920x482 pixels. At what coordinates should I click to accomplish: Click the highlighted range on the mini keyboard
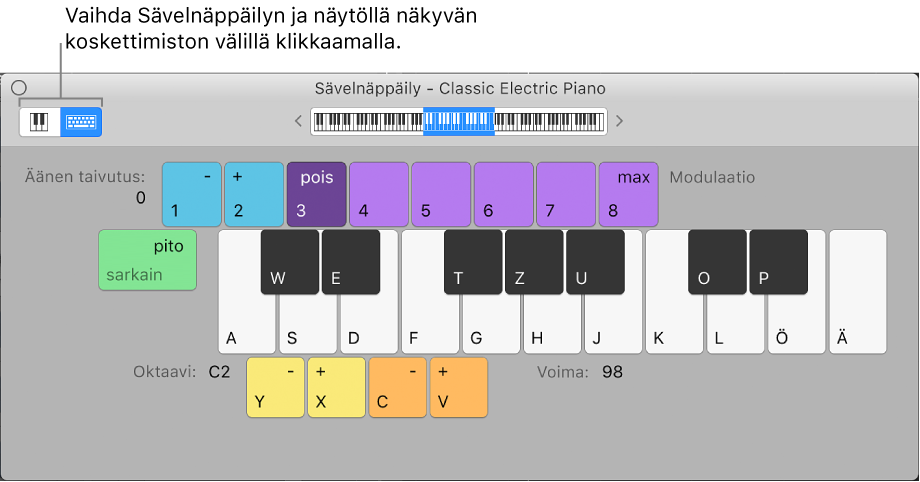[459, 122]
